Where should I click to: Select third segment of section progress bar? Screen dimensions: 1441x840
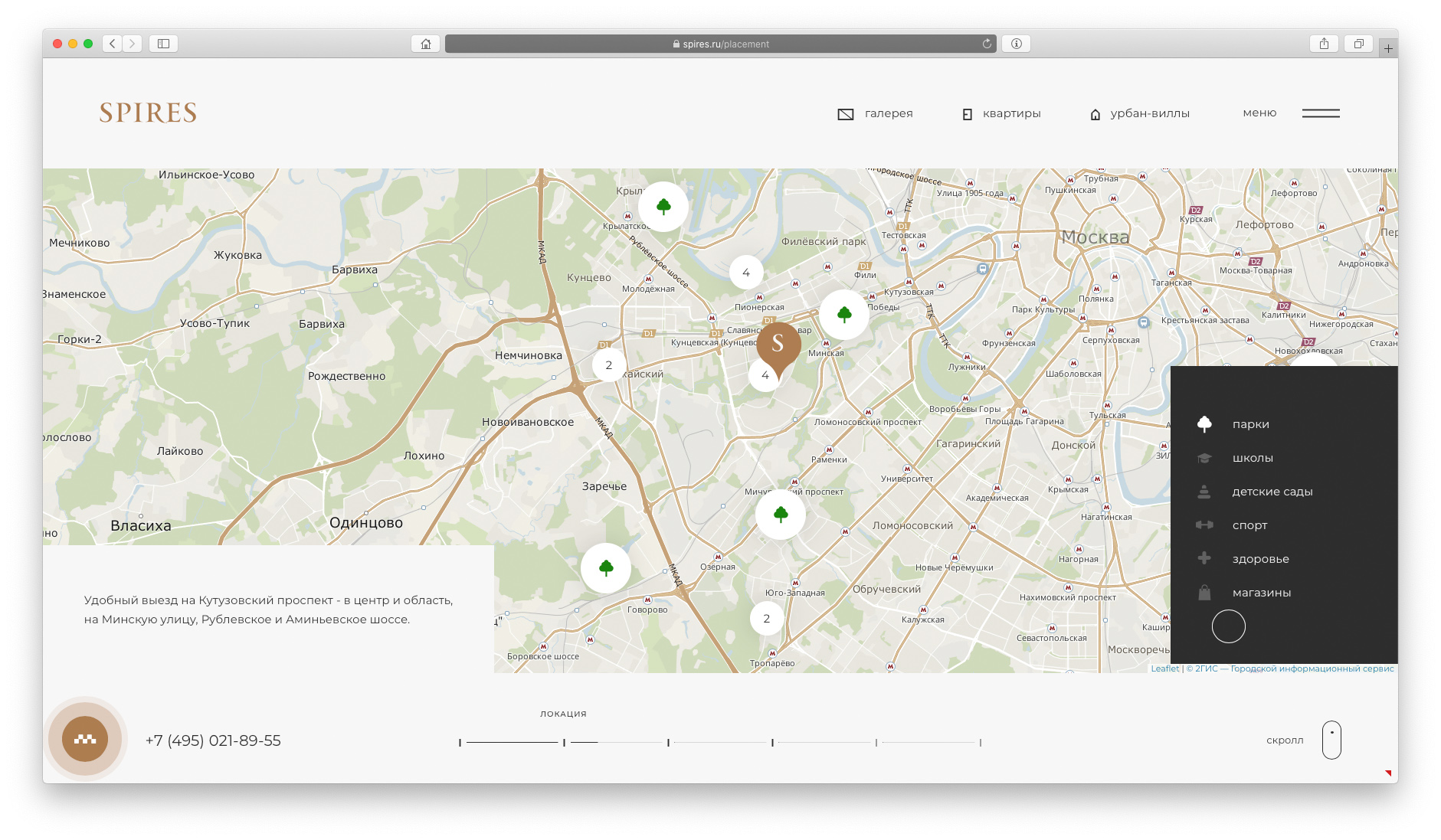tap(720, 742)
